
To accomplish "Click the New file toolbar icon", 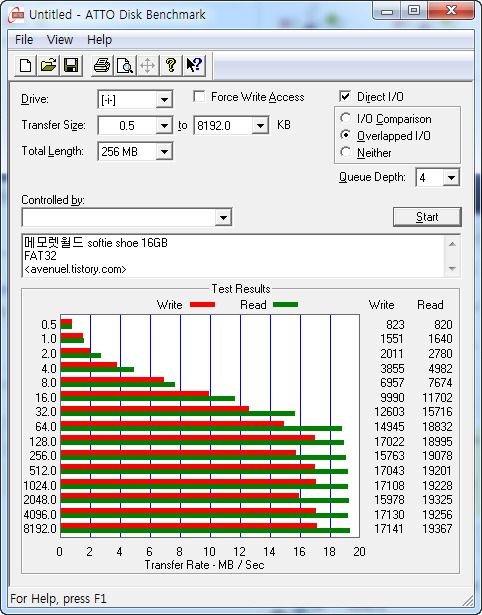I will pyautogui.click(x=25, y=65).
